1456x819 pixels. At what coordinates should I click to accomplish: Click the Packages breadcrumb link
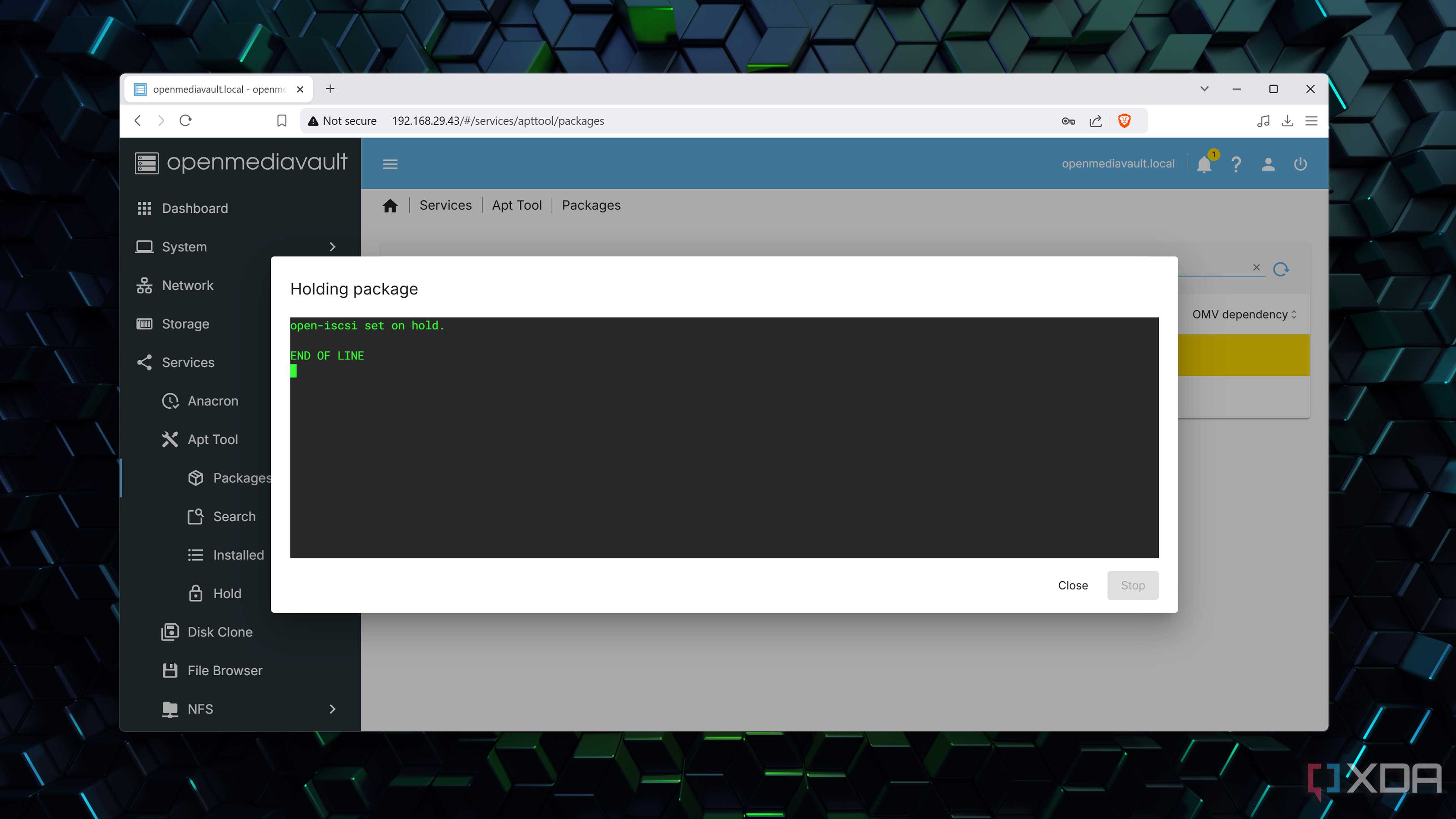[x=591, y=205]
